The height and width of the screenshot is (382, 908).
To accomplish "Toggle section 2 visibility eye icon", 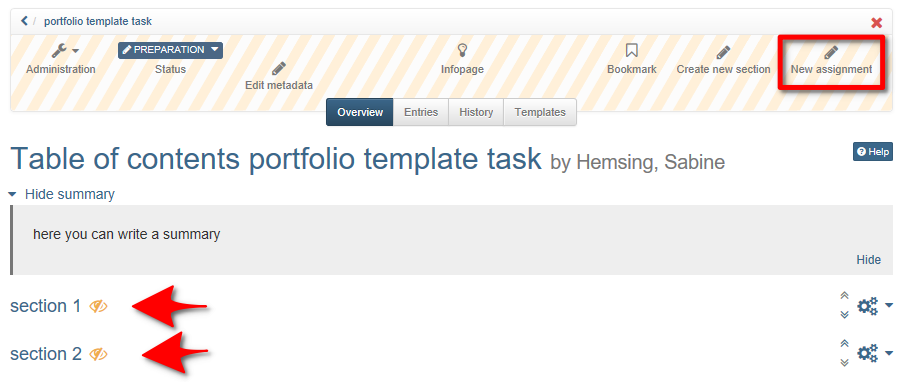I will (98, 354).
